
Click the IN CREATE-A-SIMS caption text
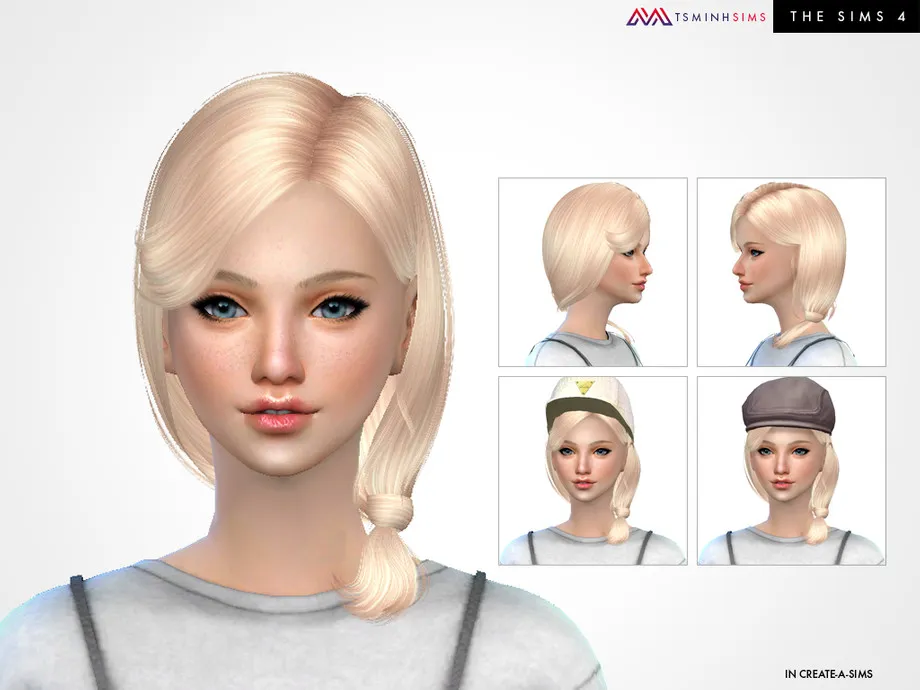click(829, 674)
